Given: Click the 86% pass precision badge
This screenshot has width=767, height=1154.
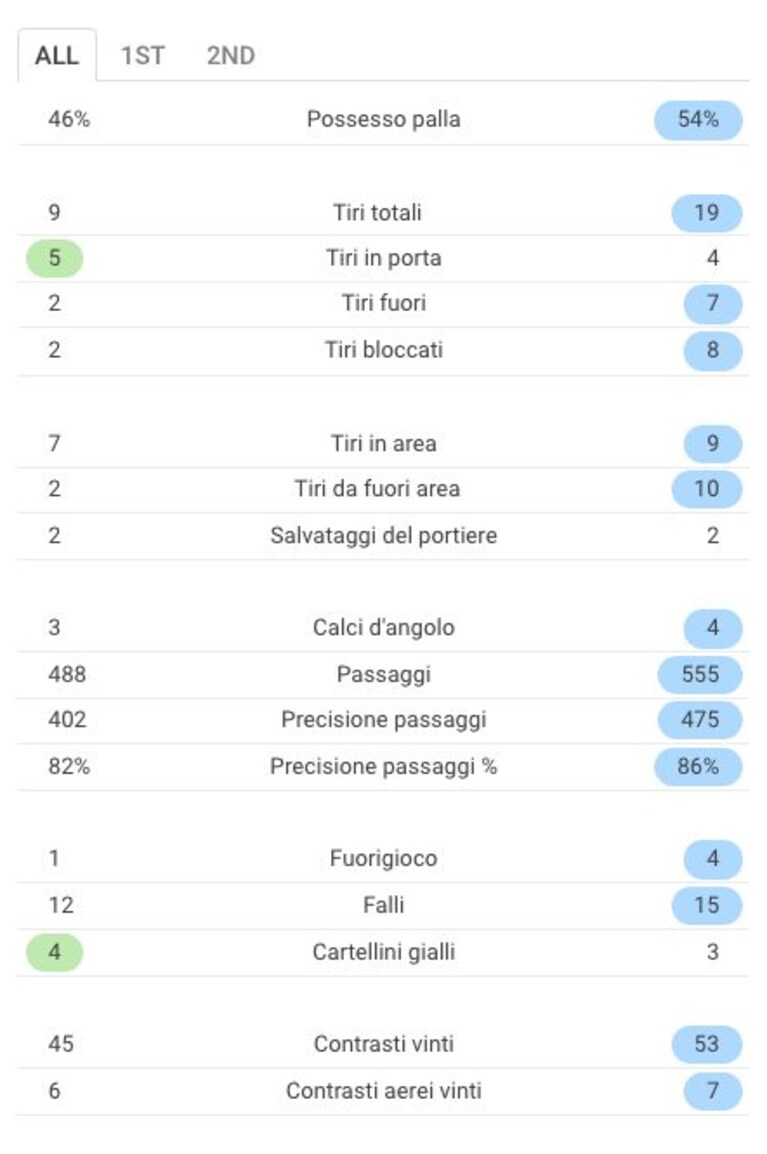Looking at the screenshot, I should coord(698,767).
